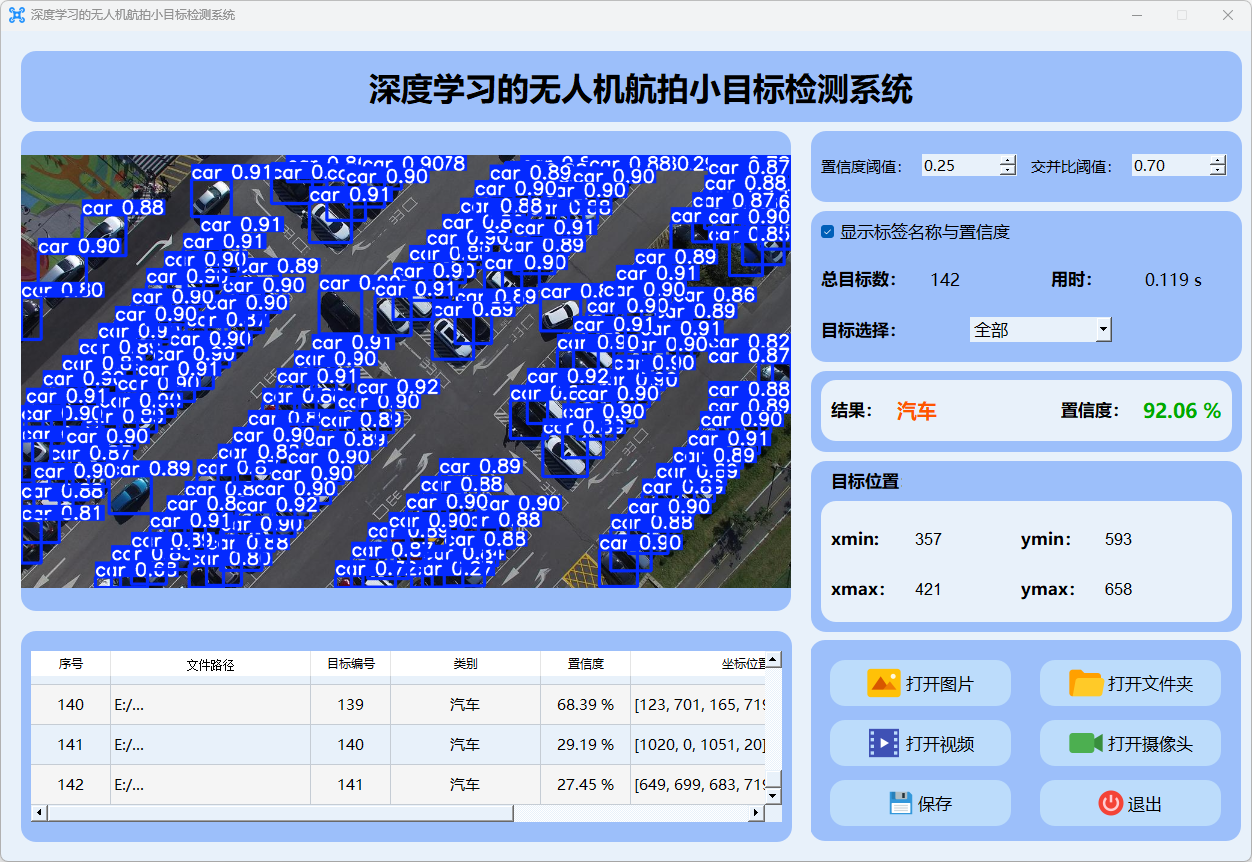Click the 退出 button text
1252x862 pixels.
(x=1144, y=804)
